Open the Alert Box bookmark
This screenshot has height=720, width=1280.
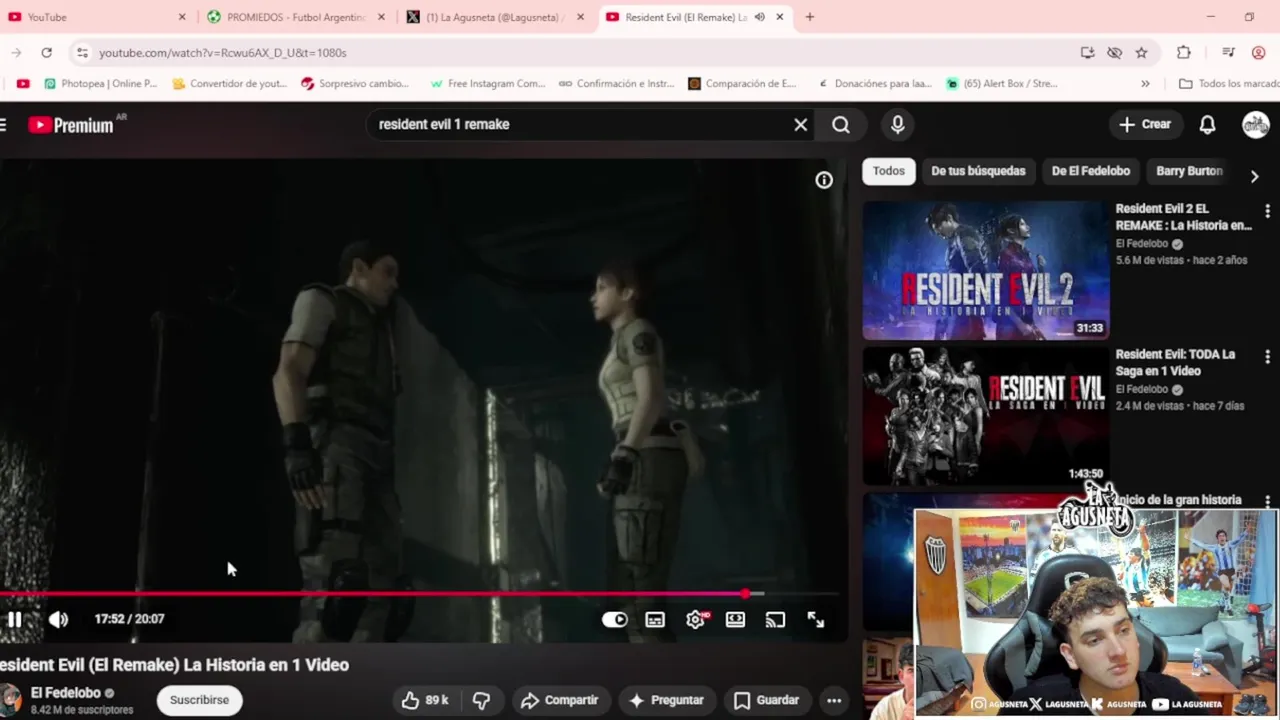click(x=1002, y=84)
